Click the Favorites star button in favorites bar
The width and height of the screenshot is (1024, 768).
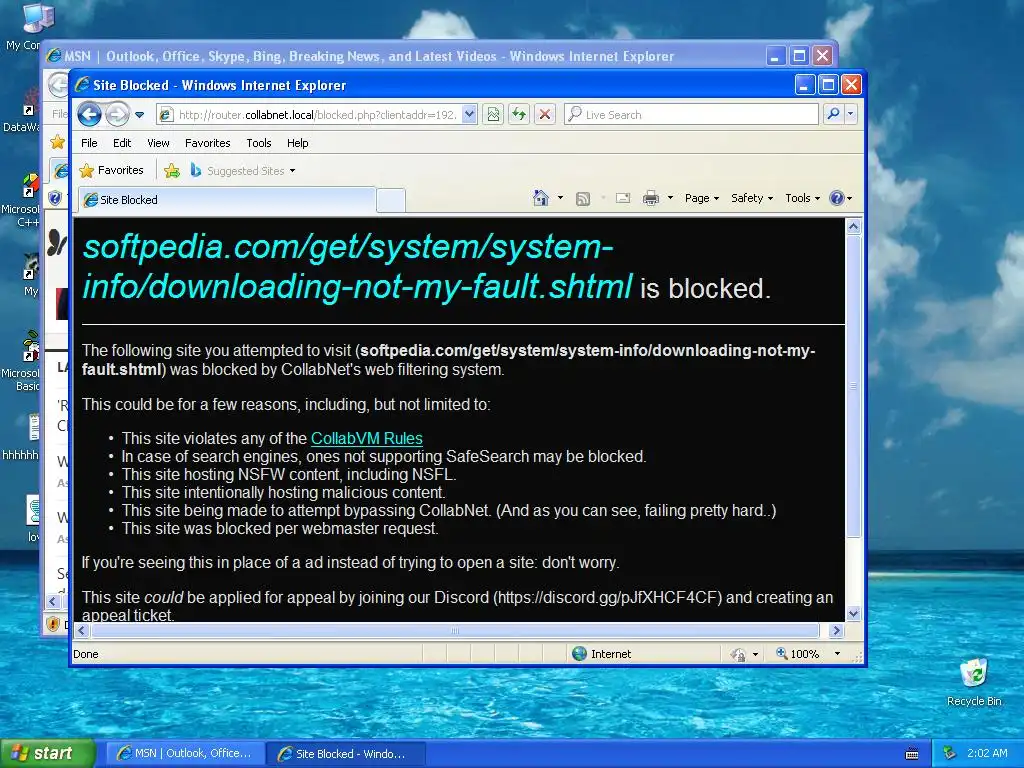pos(111,170)
